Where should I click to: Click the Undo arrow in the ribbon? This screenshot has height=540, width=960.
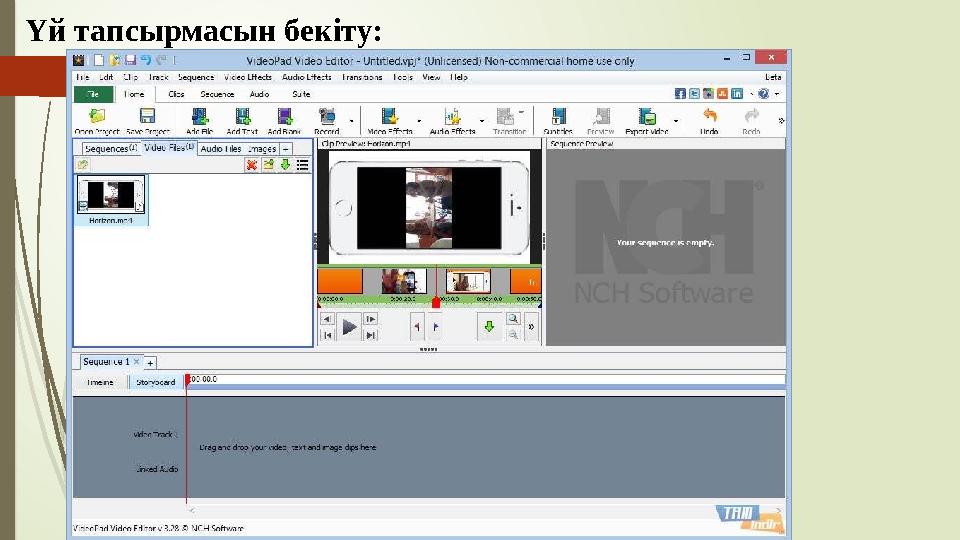(x=709, y=115)
